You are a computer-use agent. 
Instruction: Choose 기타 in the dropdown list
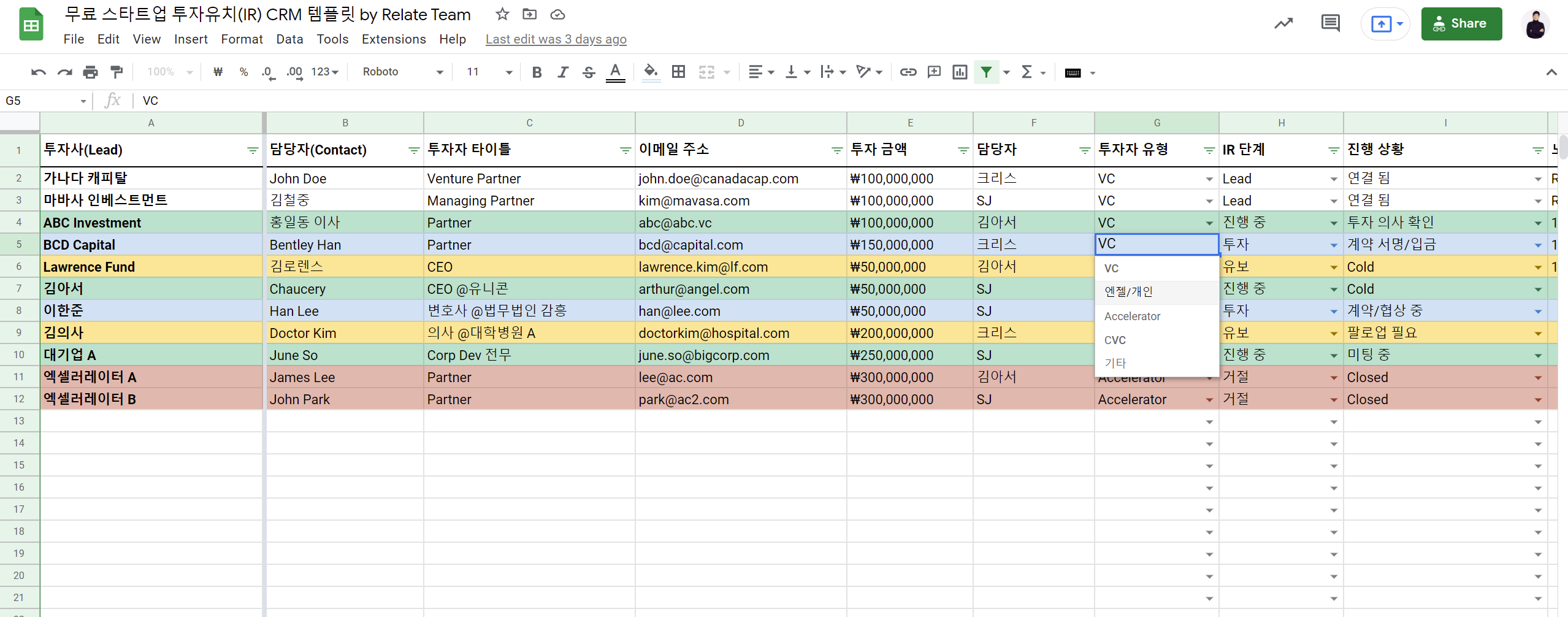1157,363
